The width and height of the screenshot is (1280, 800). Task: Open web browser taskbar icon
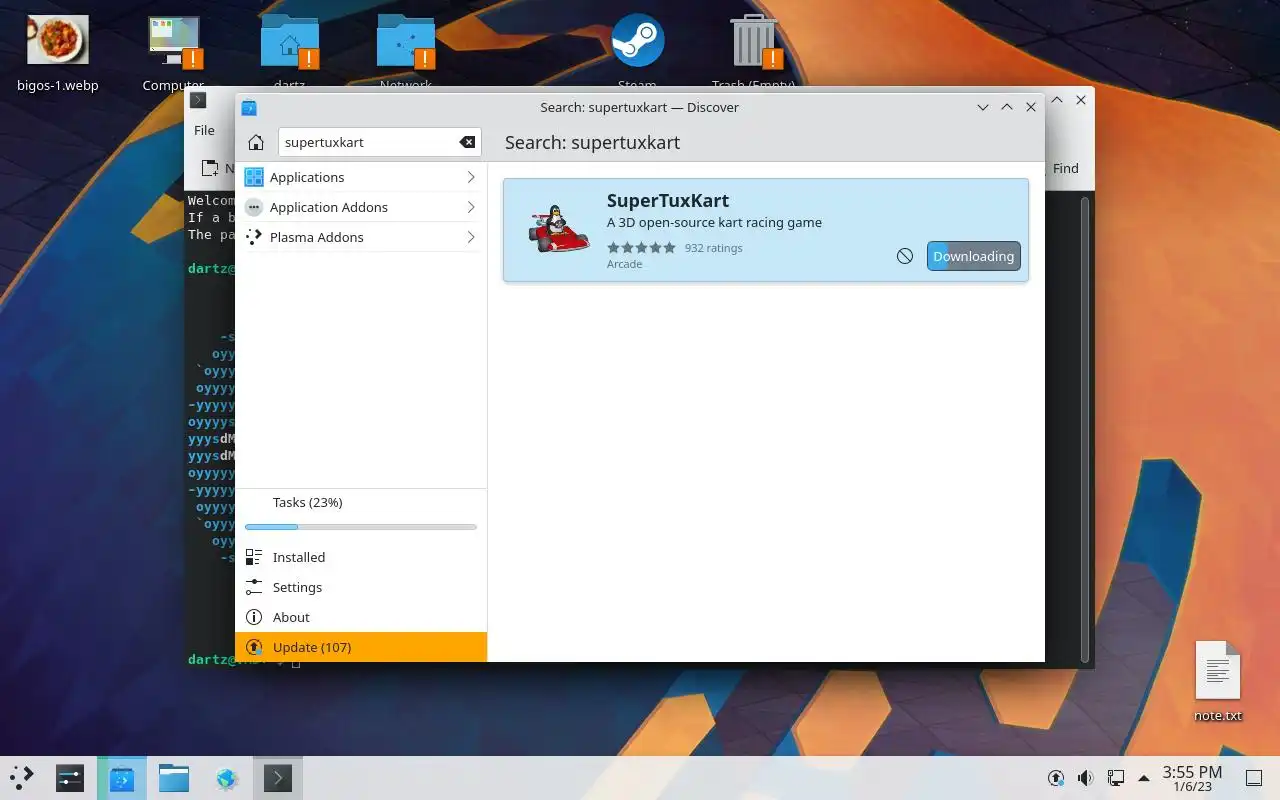click(226, 777)
